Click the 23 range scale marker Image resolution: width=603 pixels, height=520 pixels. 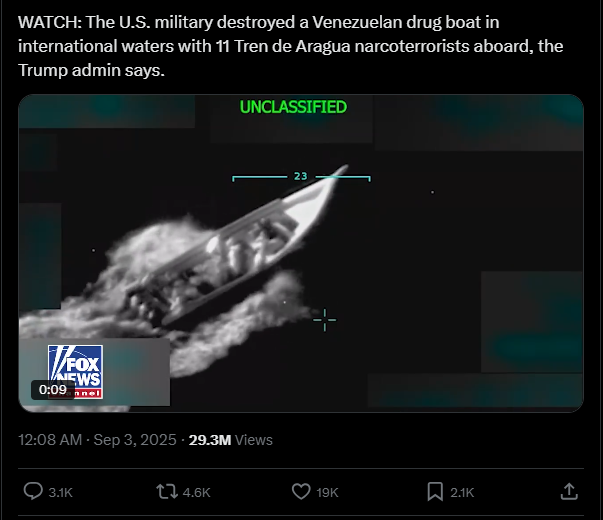301,177
